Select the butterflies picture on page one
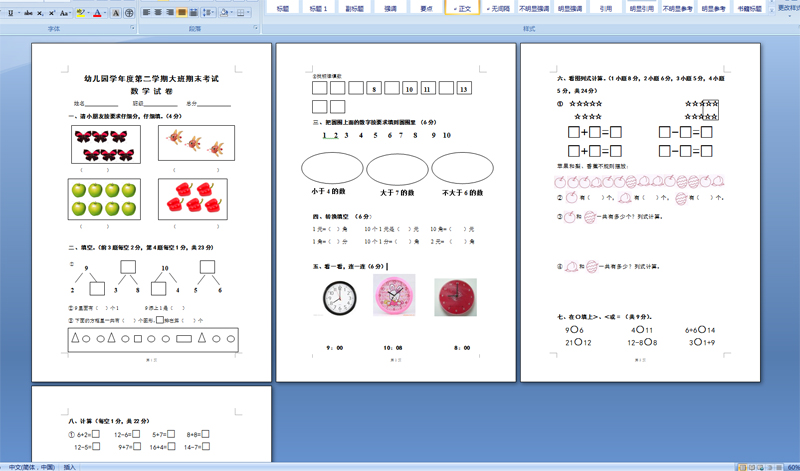 [106, 144]
